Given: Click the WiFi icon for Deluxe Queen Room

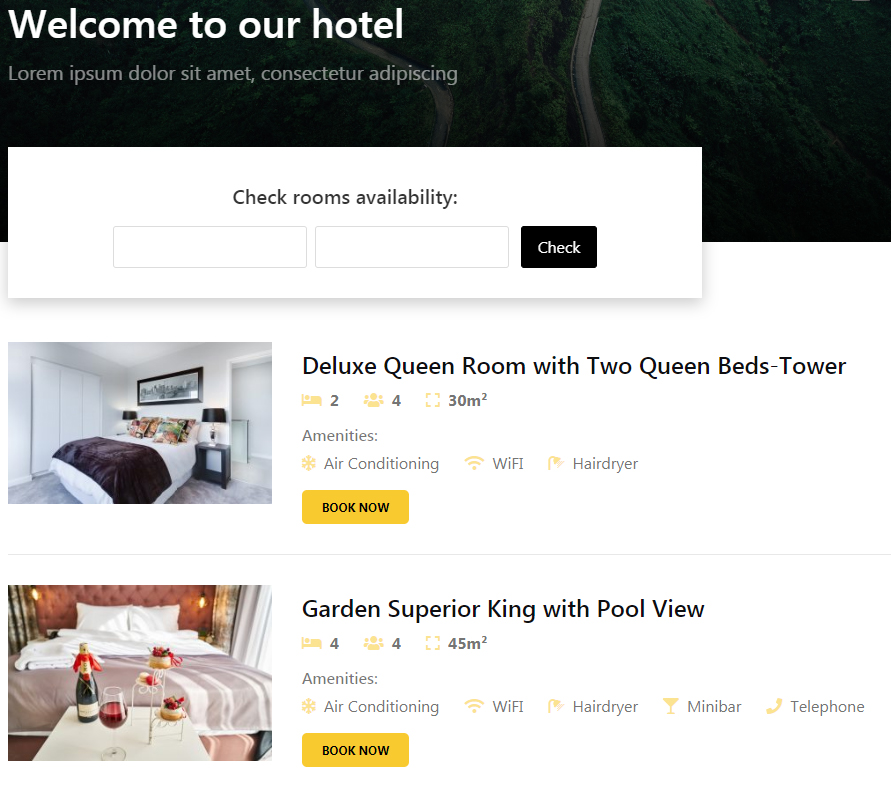Looking at the screenshot, I should point(474,464).
